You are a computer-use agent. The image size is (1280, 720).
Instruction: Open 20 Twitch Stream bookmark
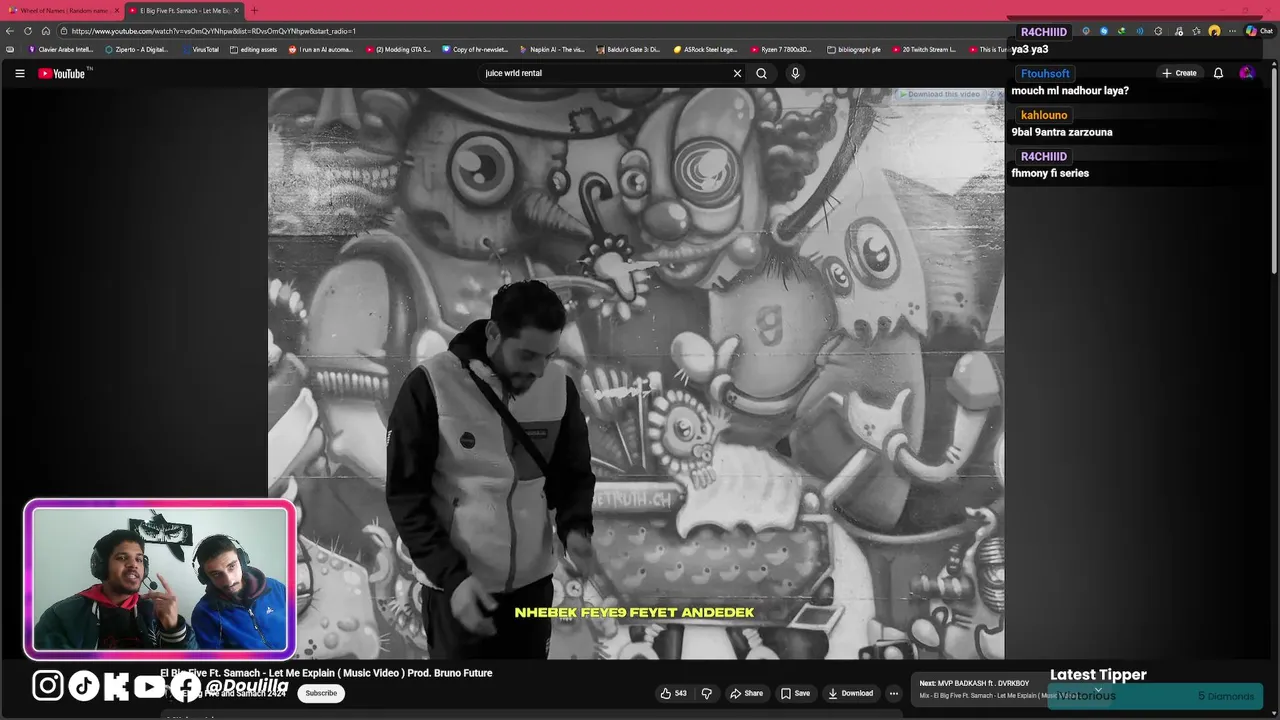[925, 49]
